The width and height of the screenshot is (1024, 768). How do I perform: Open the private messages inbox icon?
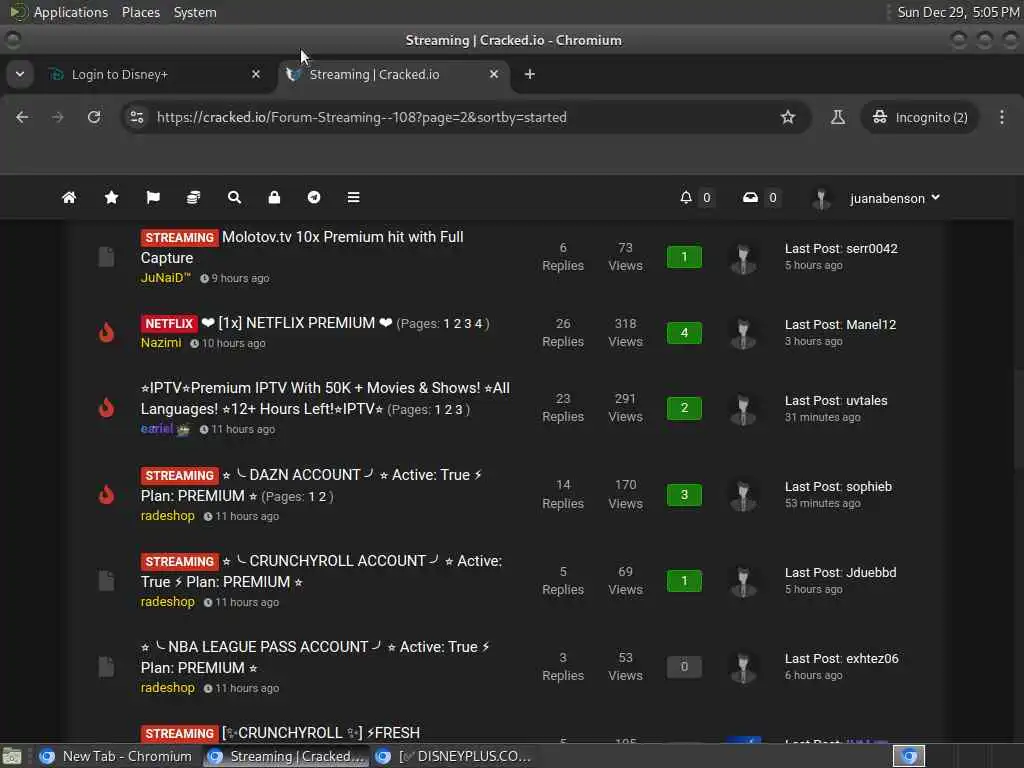(750, 198)
